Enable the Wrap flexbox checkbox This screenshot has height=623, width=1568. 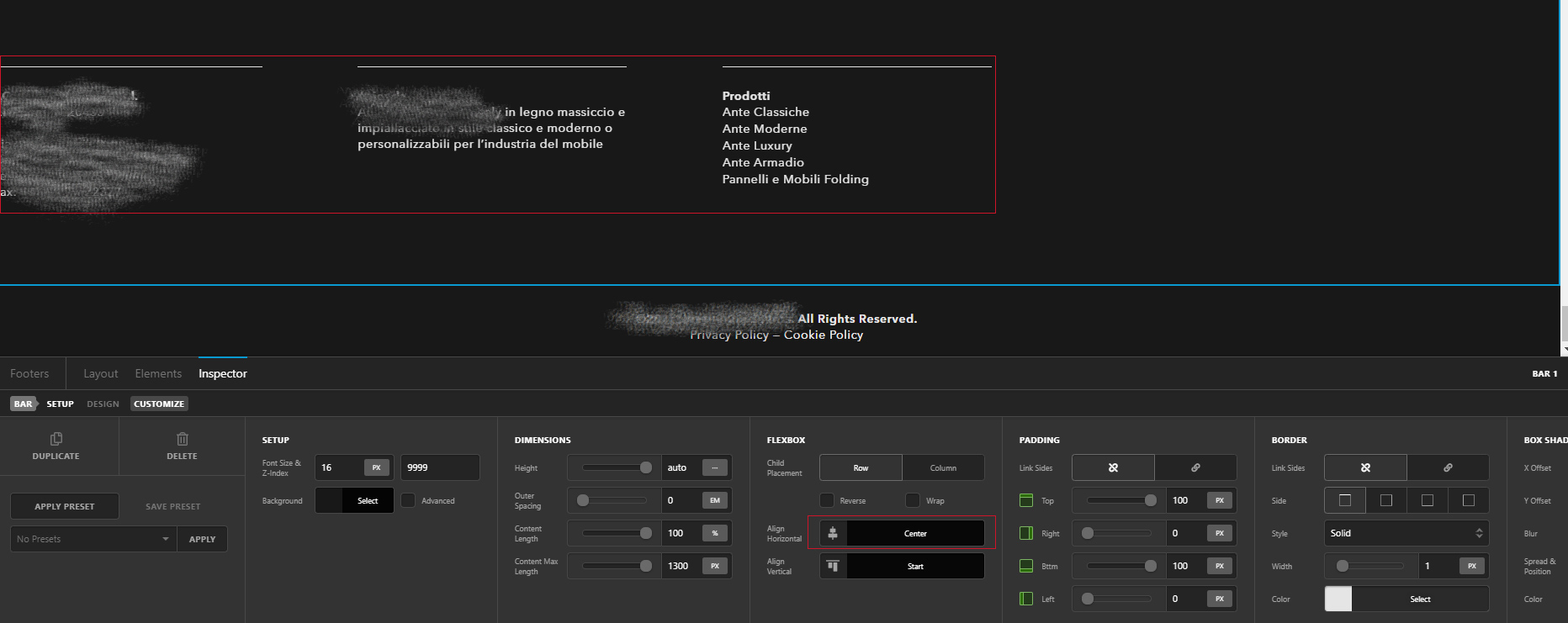[x=913, y=500]
